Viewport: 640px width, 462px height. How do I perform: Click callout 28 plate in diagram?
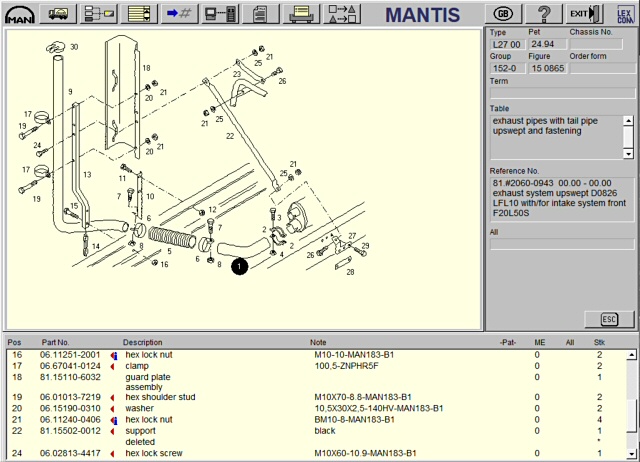click(350, 272)
